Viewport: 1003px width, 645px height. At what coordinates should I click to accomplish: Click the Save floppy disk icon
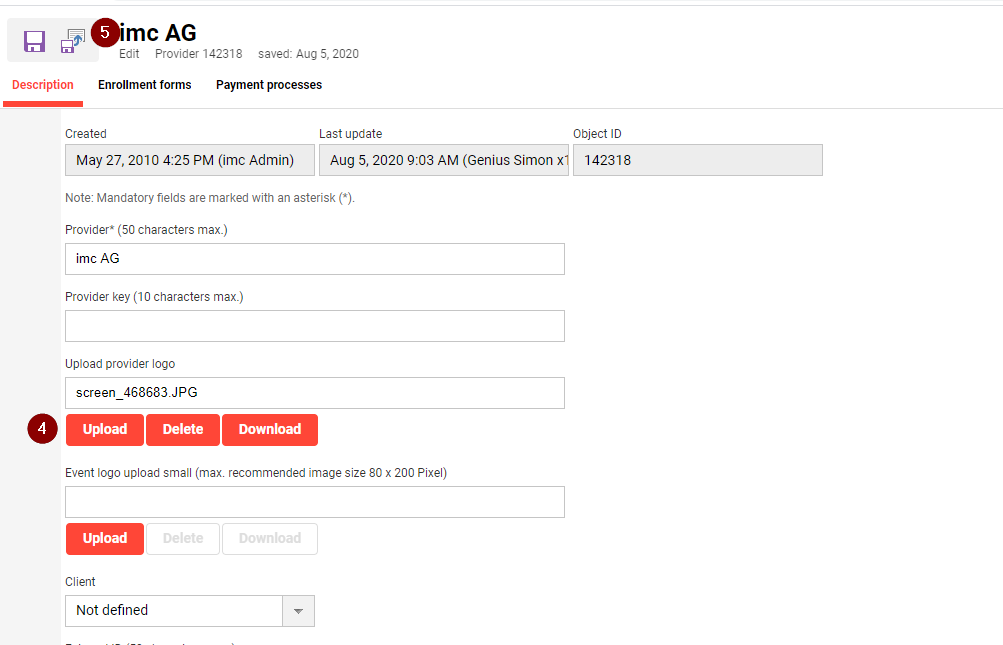(35, 41)
